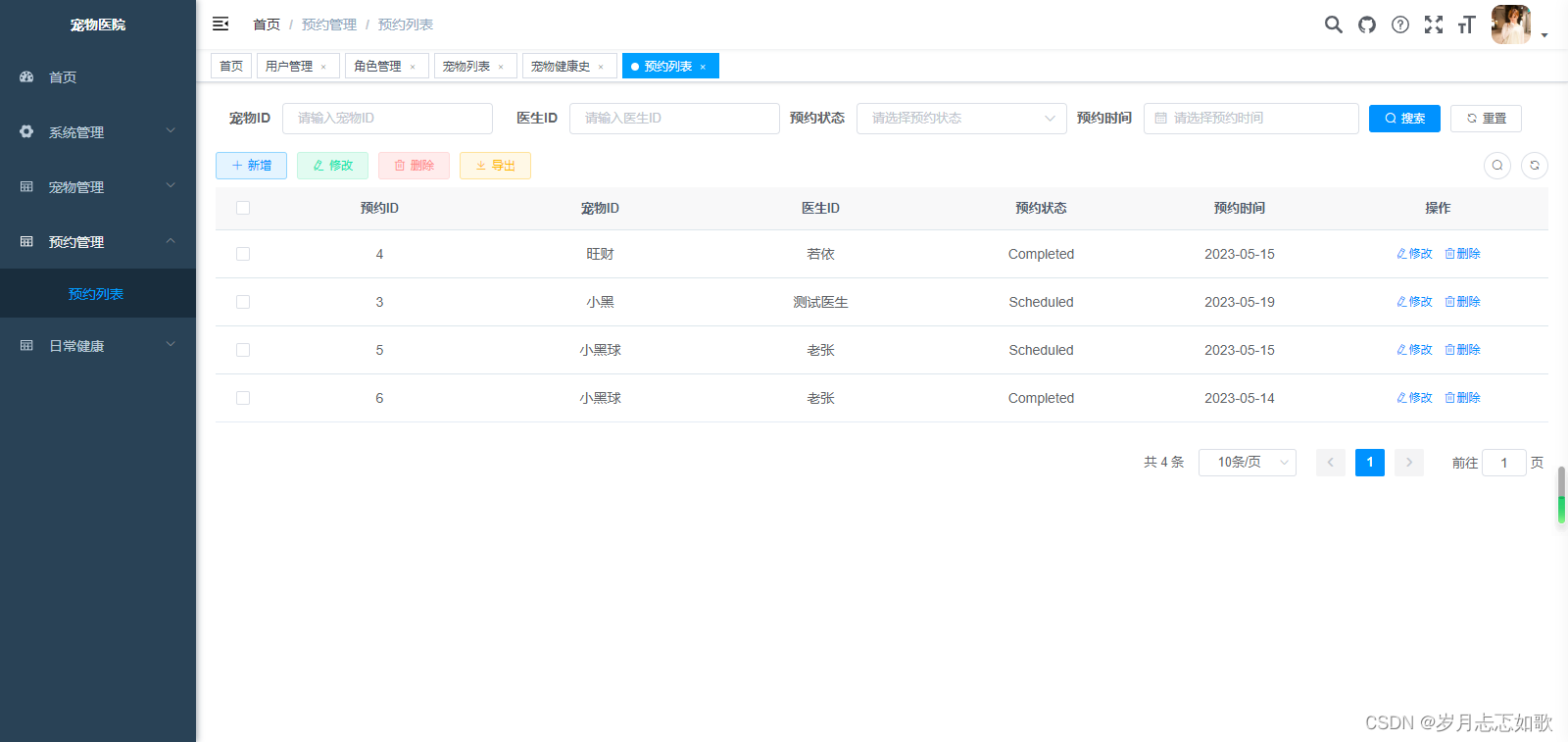Focus the 宠物ID input field
This screenshot has width=1568, height=742.
point(387,119)
